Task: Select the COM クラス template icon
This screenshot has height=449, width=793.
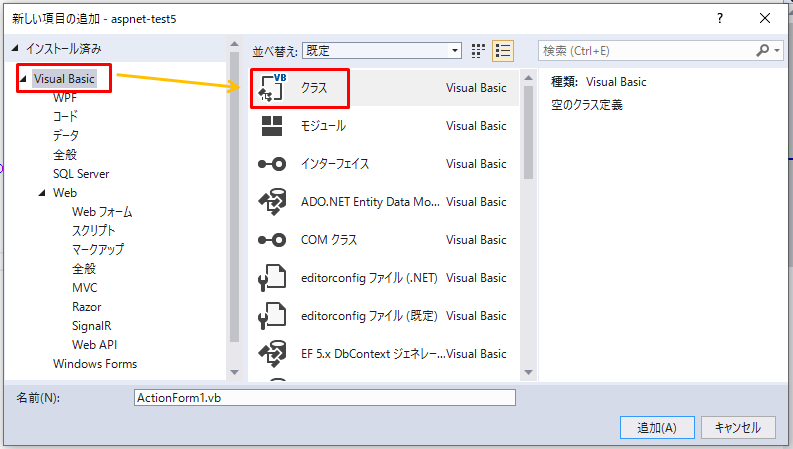Action: 272,240
